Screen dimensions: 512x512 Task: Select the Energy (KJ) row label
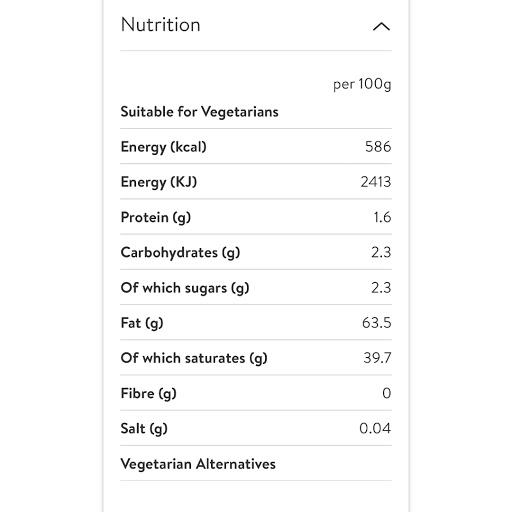(x=159, y=182)
